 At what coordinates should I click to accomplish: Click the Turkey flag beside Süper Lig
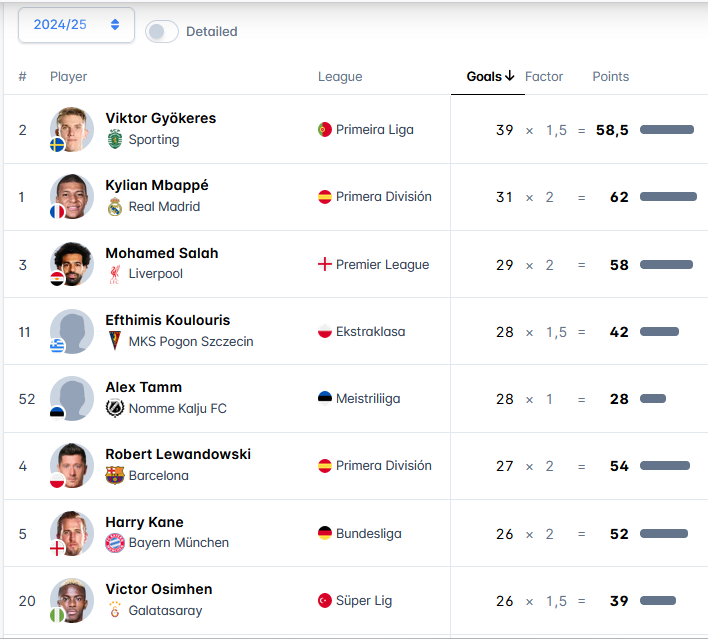324,601
